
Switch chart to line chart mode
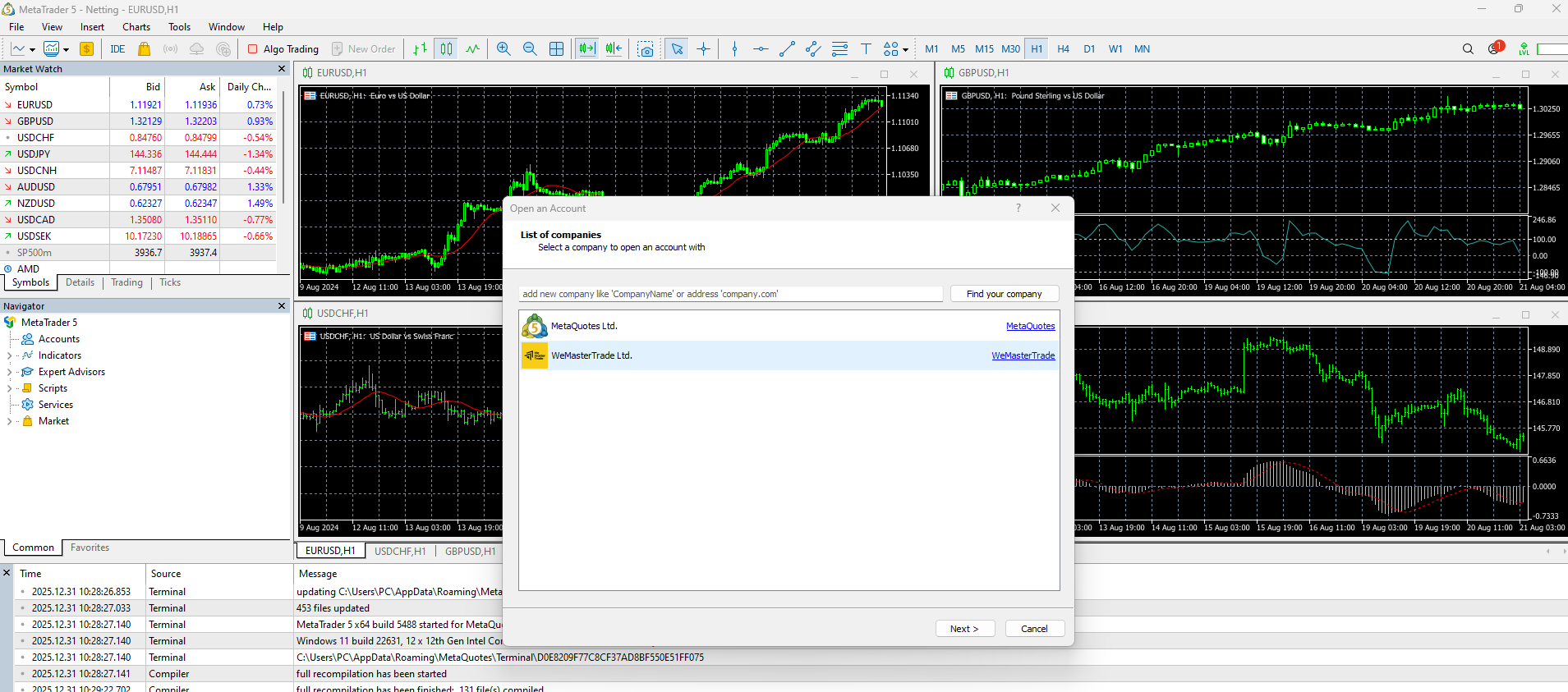coord(472,49)
